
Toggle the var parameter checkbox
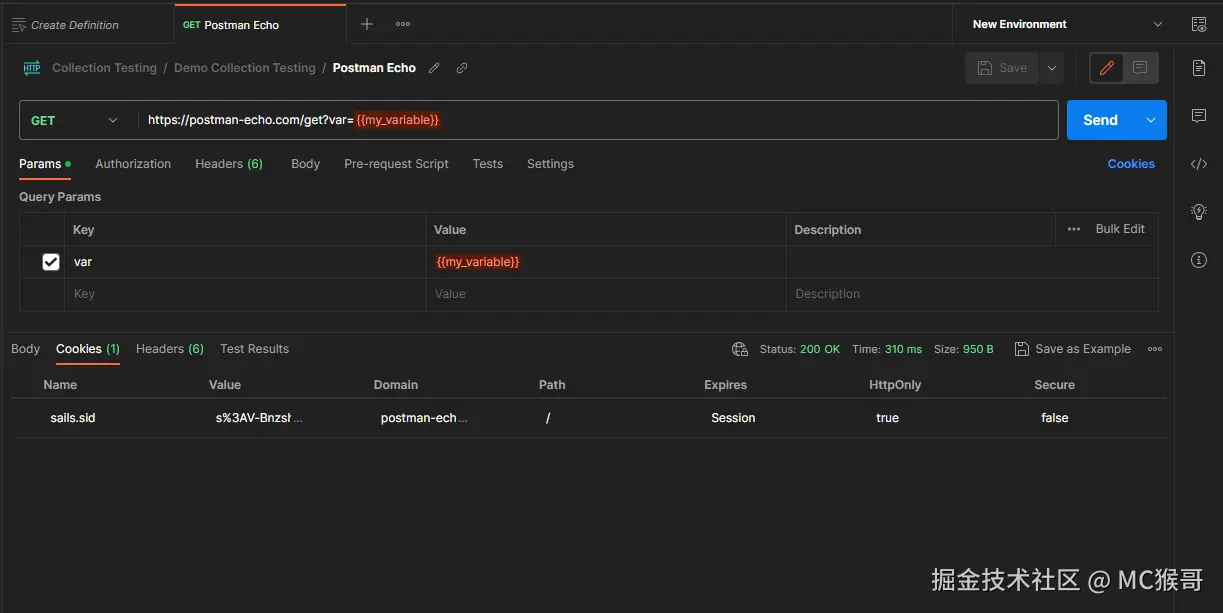pyautogui.click(x=51, y=262)
